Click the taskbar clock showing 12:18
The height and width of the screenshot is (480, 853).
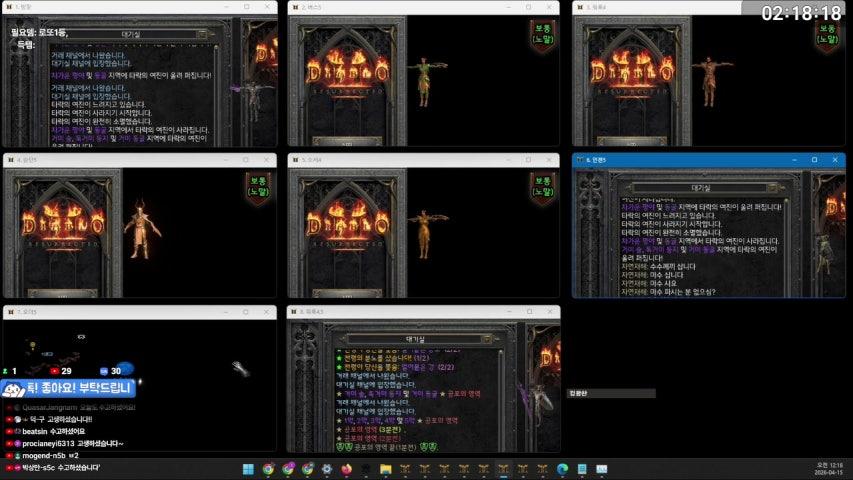(829, 469)
